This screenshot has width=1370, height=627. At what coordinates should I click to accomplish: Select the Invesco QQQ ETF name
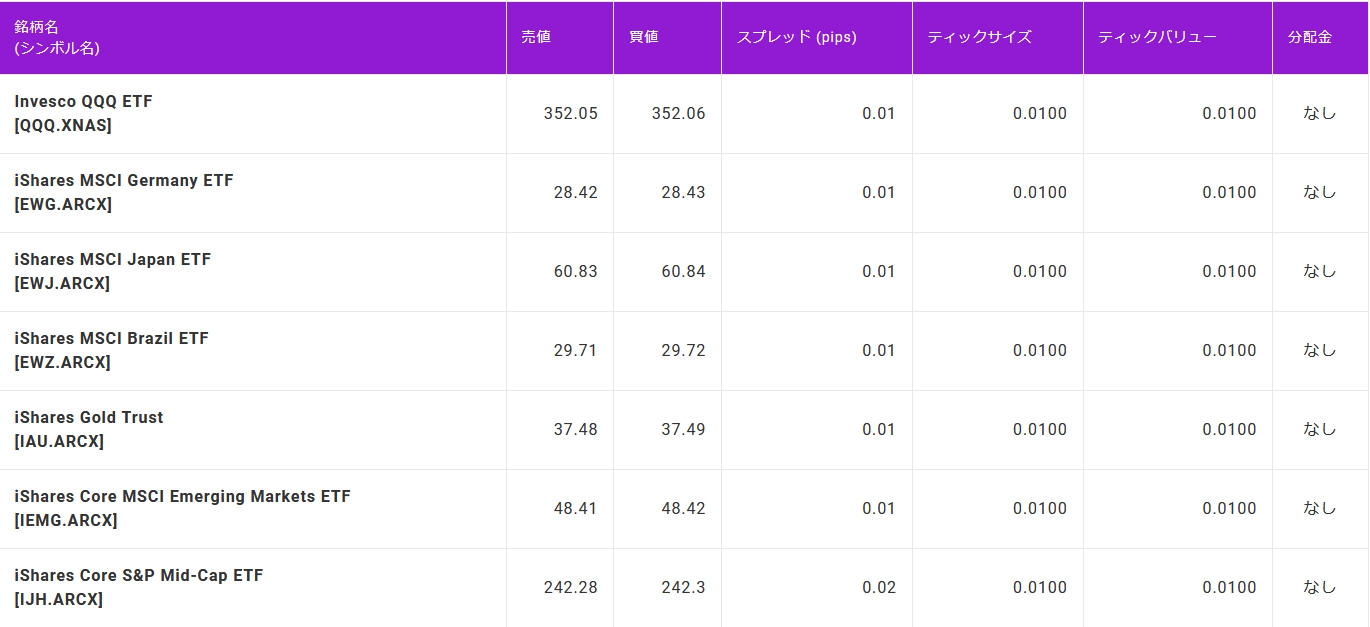(x=83, y=101)
